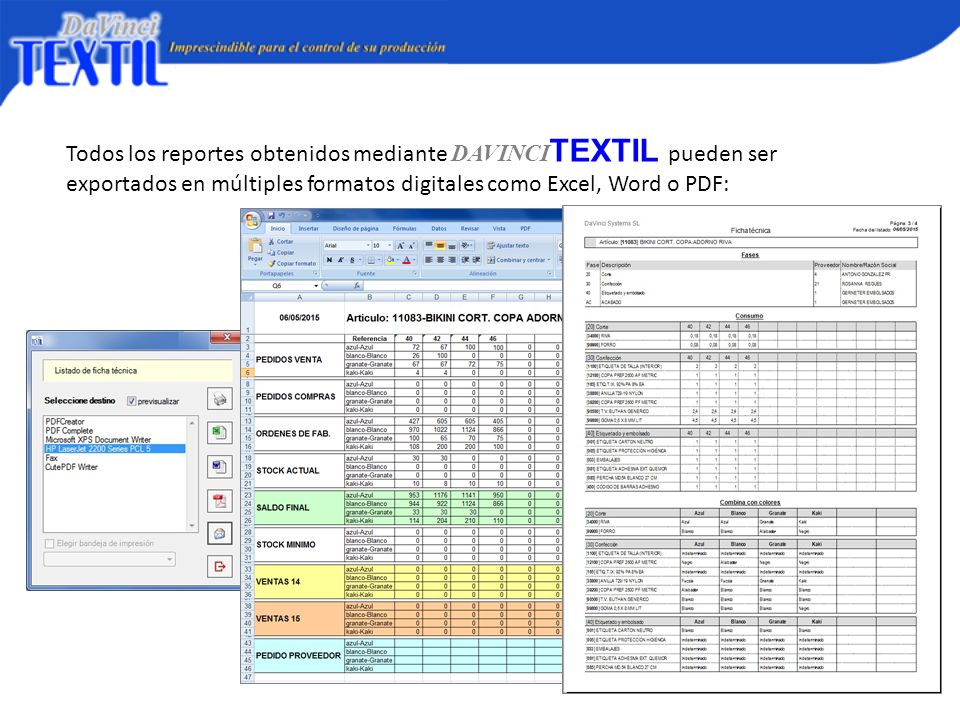Click Cortar in Excel clipboard group
This screenshot has width=960, height=720.
pos(281,242)
